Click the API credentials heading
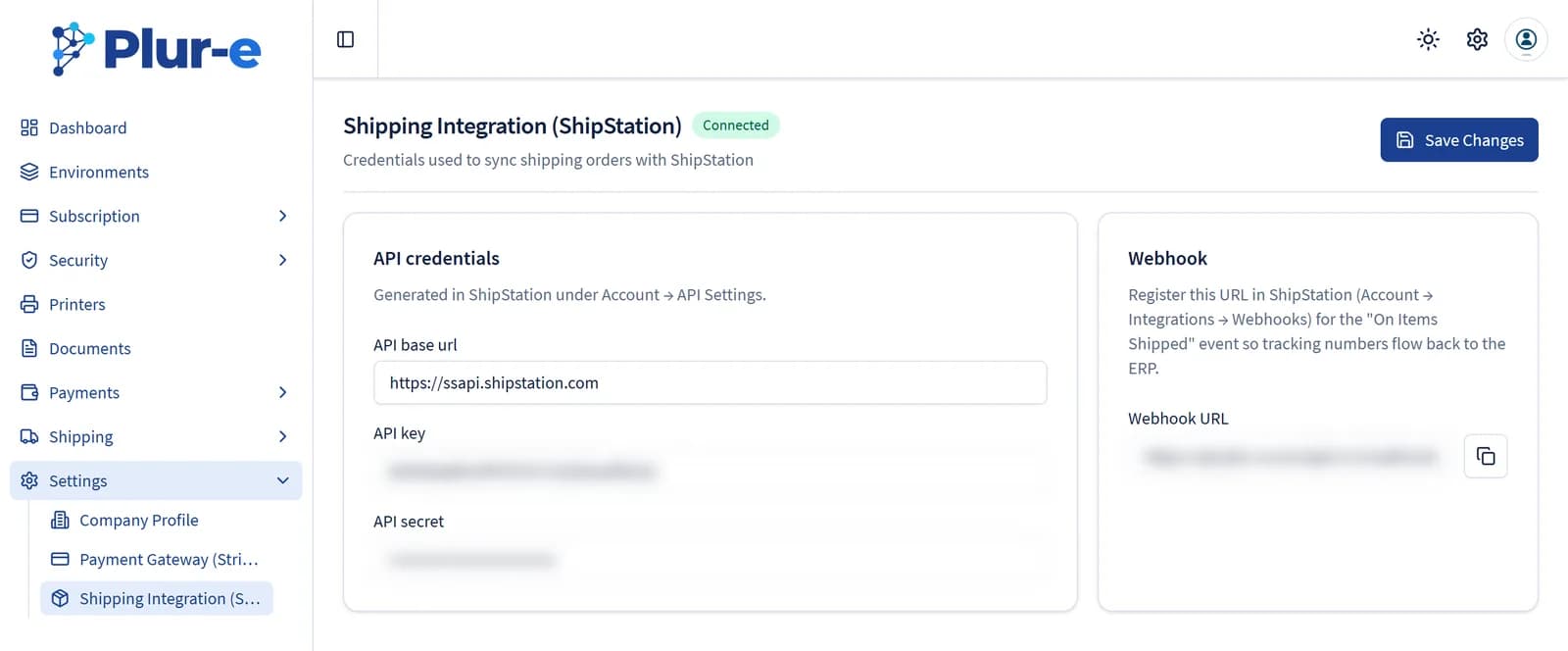 pyautogui.click(x=436, y=258)
